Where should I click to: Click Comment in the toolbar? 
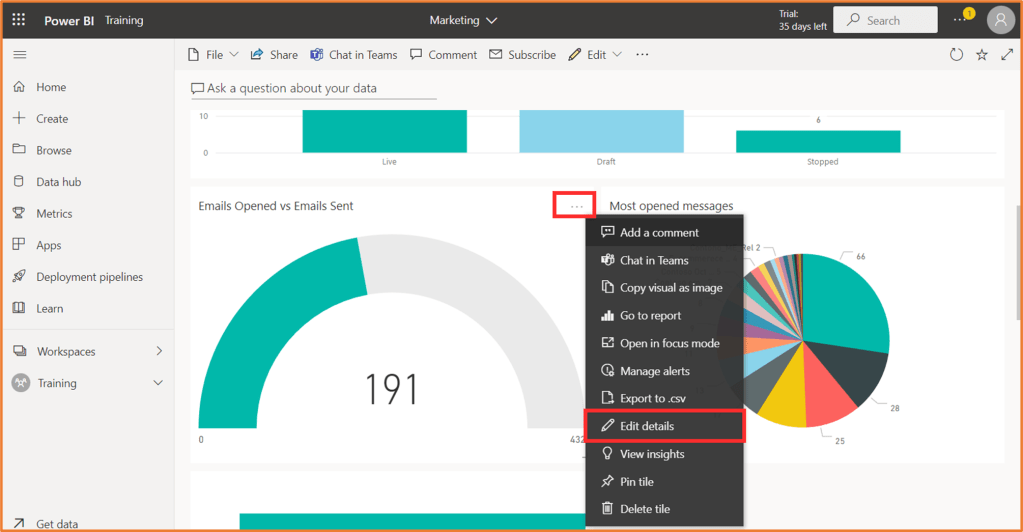point(444,55)
